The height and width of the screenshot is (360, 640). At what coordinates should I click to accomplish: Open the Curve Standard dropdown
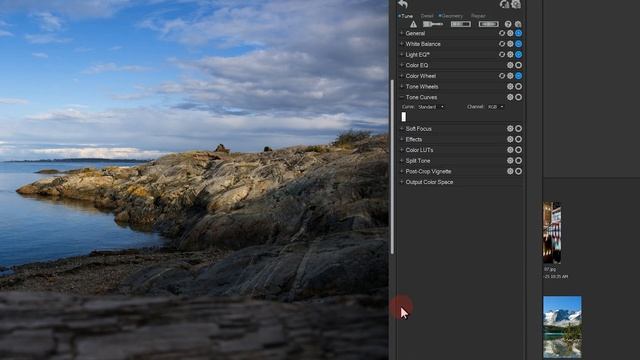click(431, 107)
